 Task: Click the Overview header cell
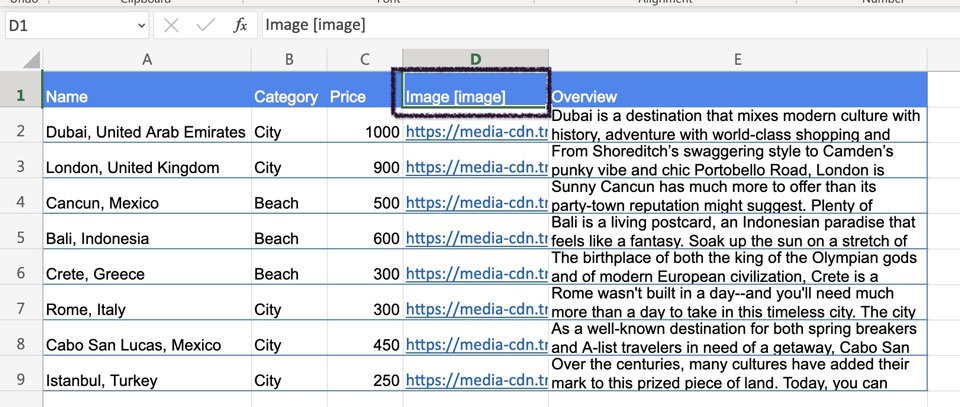pos(738,89)
